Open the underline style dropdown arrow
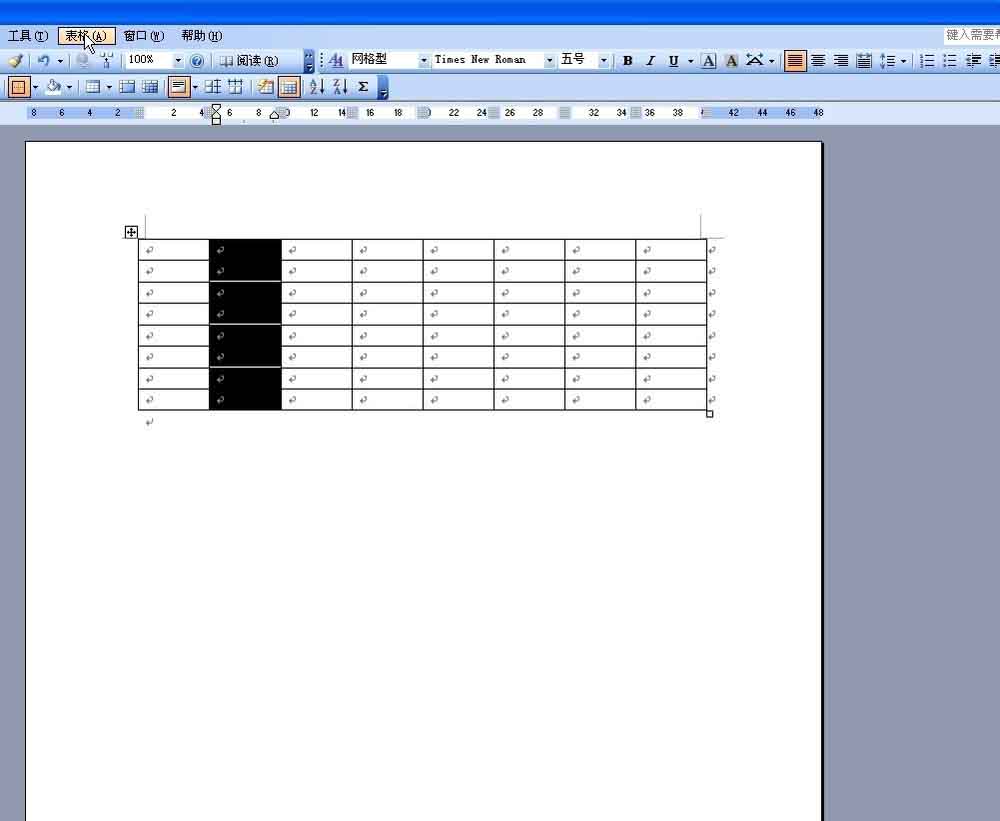1000x821 pixels. 691,61
